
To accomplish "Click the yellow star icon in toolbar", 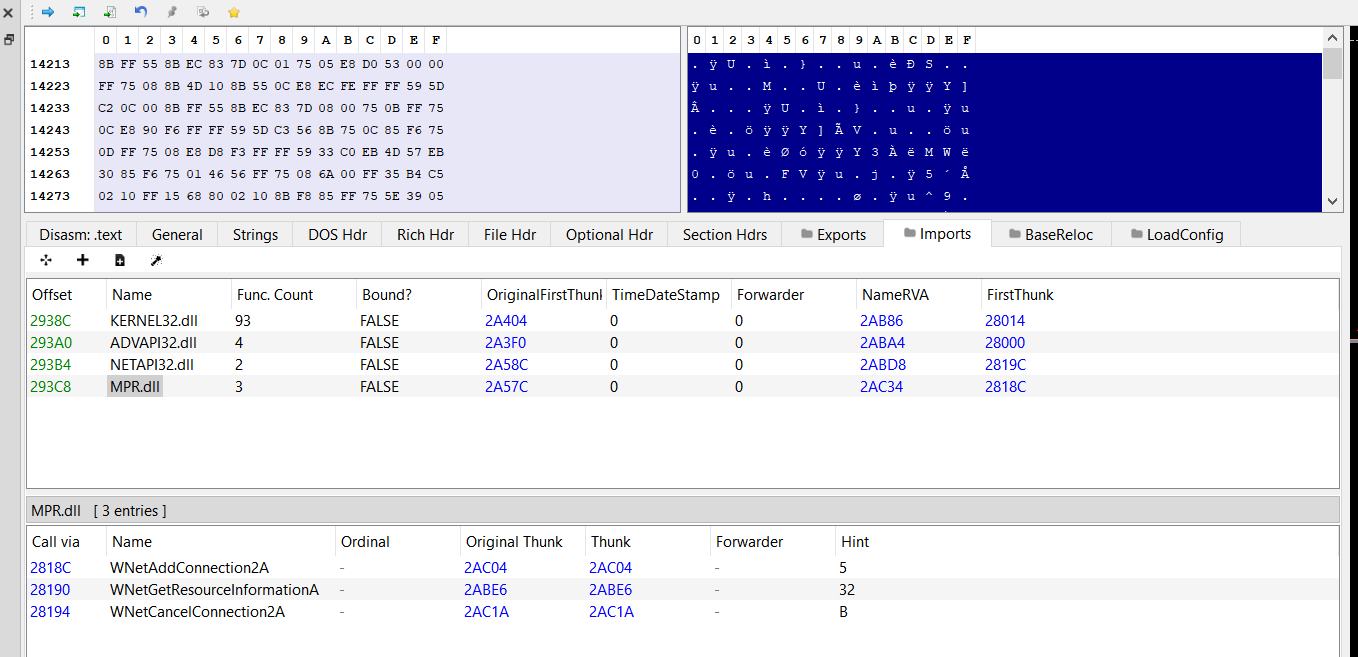I will 234,12.
